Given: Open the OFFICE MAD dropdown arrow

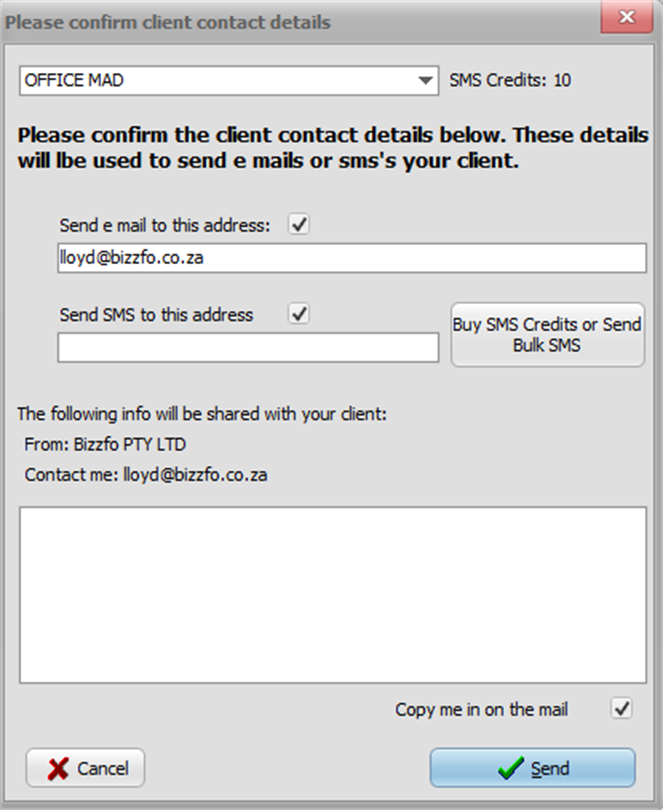Looking at the screenshot, I should tap(426, 81).
